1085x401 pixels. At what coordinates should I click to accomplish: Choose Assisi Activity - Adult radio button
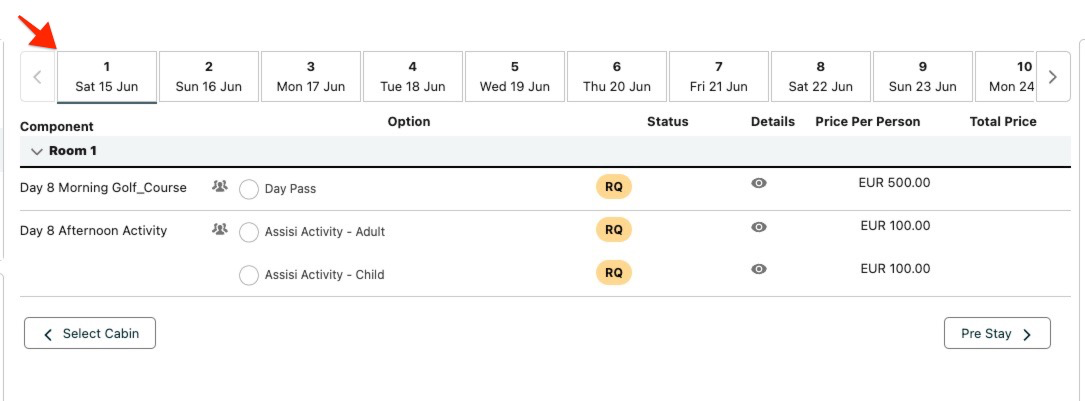249,232
